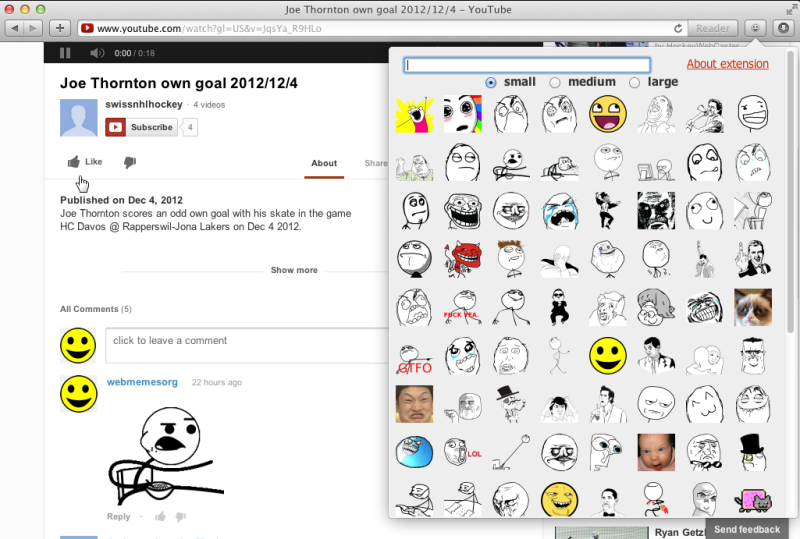
Task: Open the webmemesorg smiley avatar
Action: 79,394
